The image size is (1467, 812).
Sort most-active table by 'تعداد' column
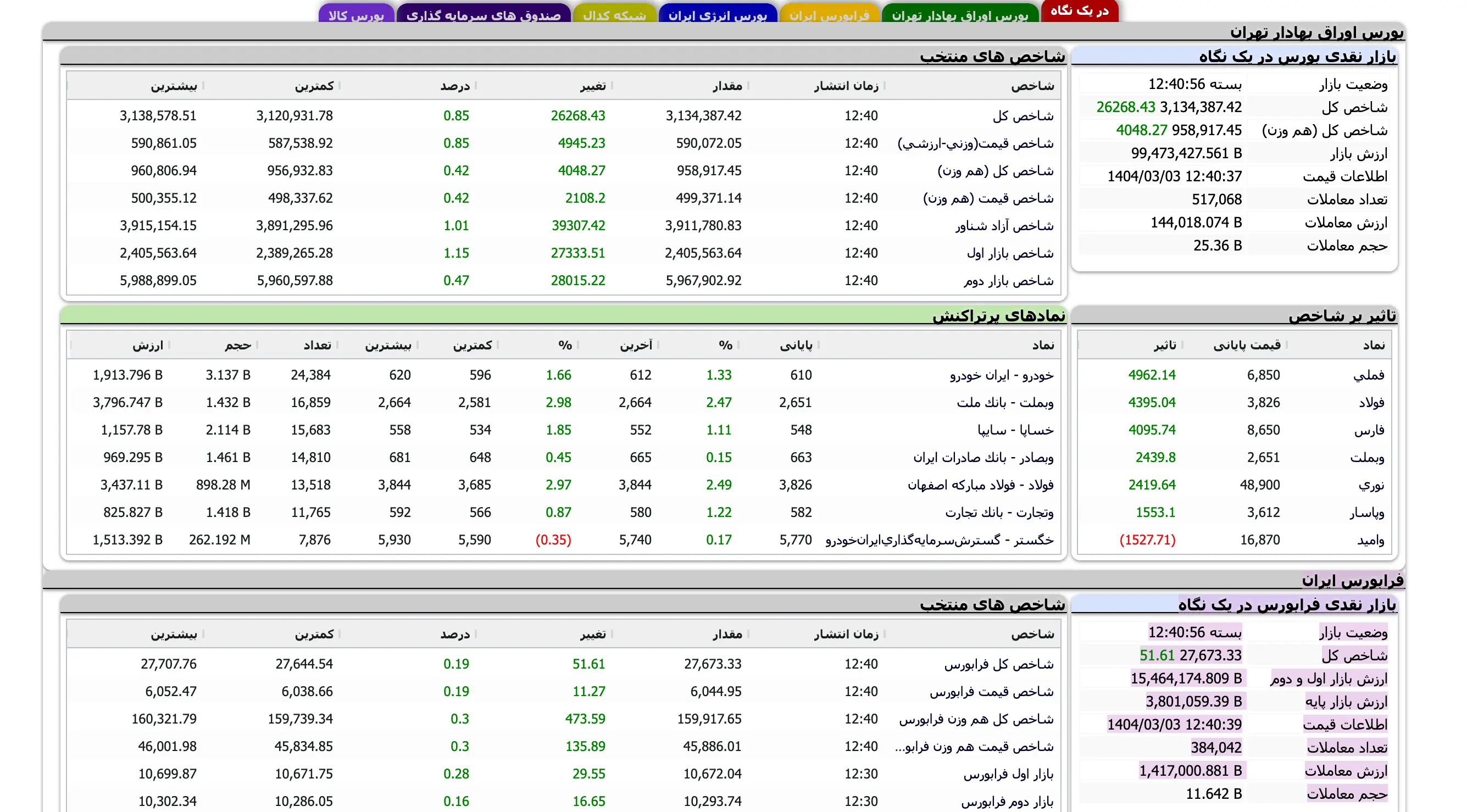(316, 344)
